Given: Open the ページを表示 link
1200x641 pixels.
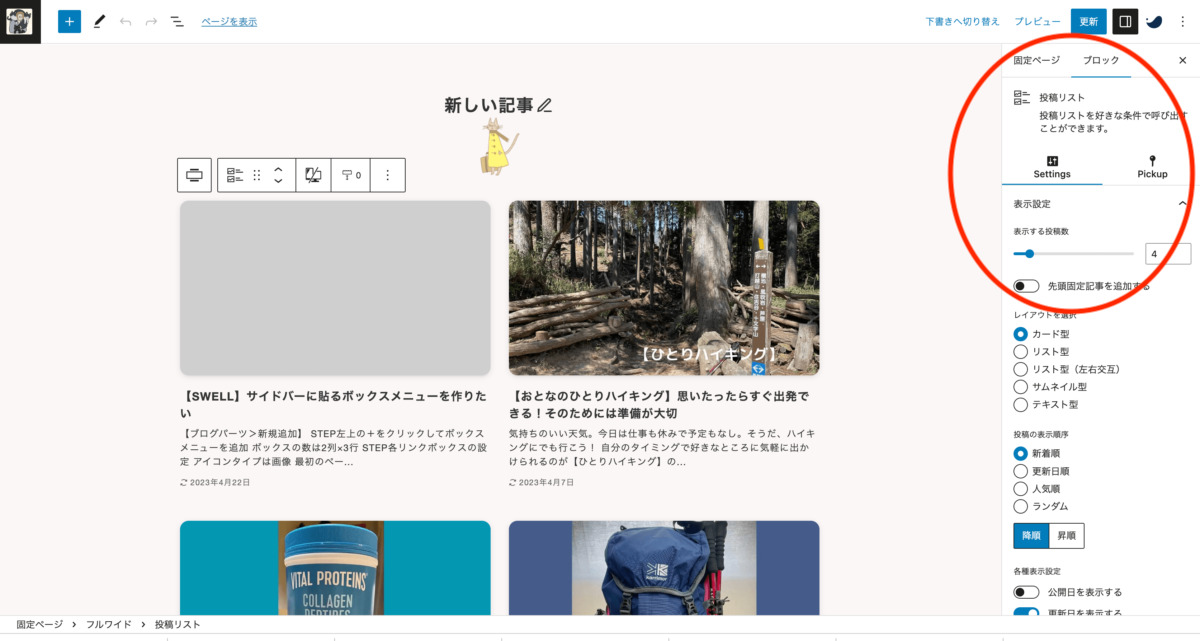Looking at the screenshot, I should click(229, 21).
